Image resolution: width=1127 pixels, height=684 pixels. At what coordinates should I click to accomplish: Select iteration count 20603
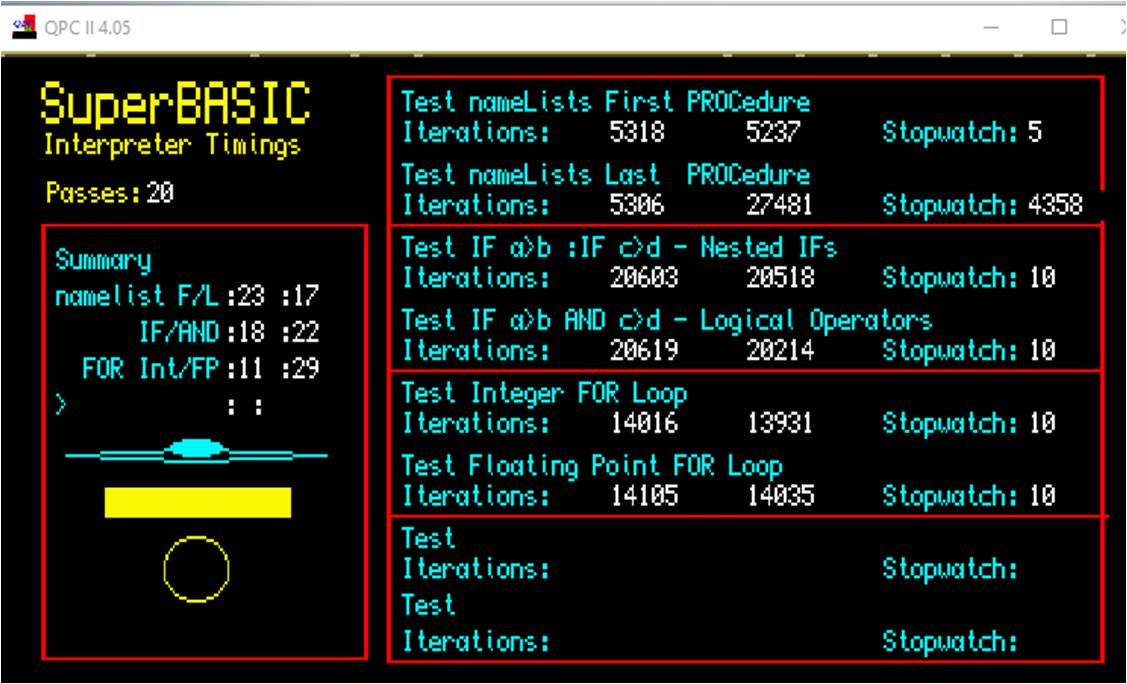click(644, 278)
